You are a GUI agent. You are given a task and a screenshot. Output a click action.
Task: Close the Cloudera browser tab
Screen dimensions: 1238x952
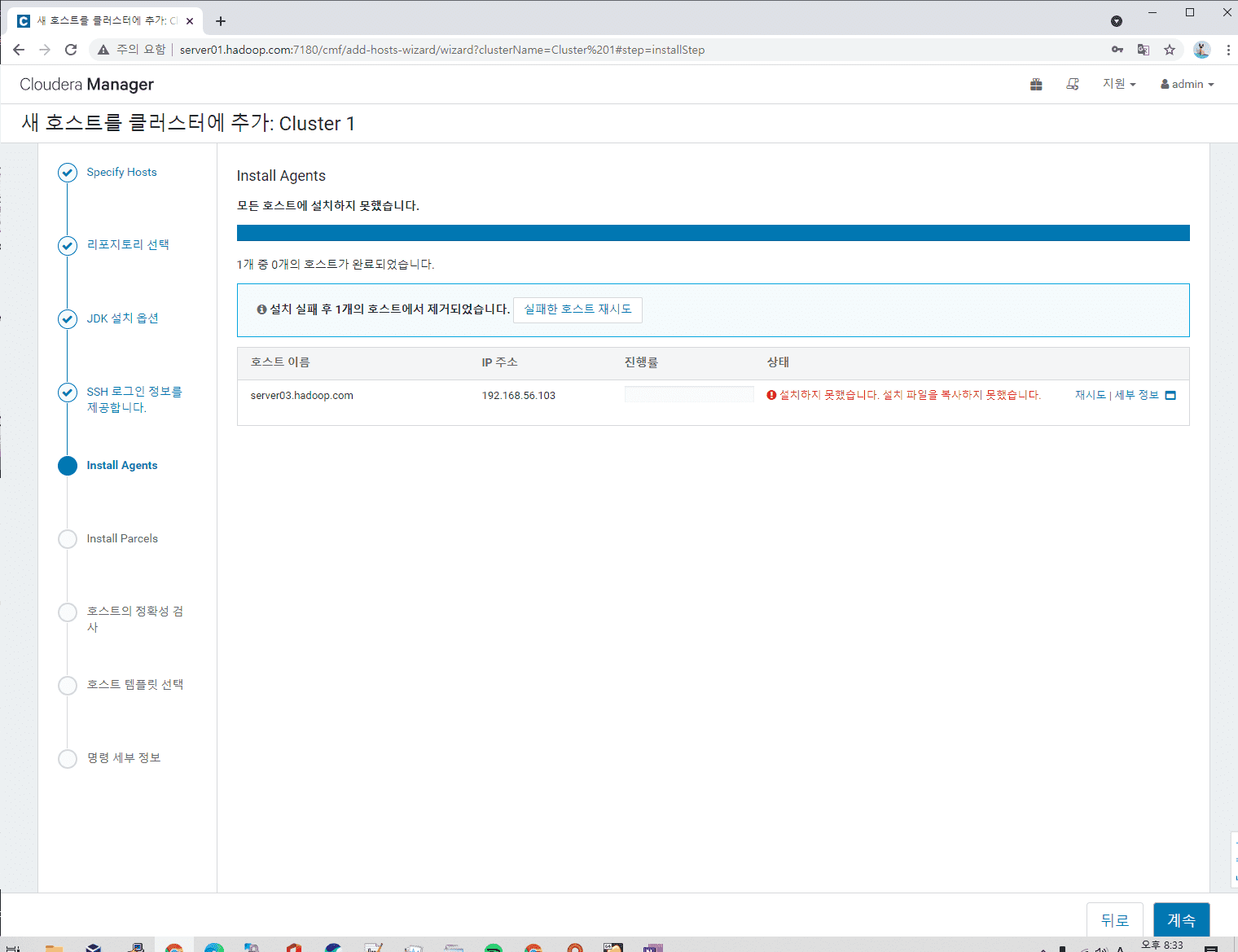190,21
